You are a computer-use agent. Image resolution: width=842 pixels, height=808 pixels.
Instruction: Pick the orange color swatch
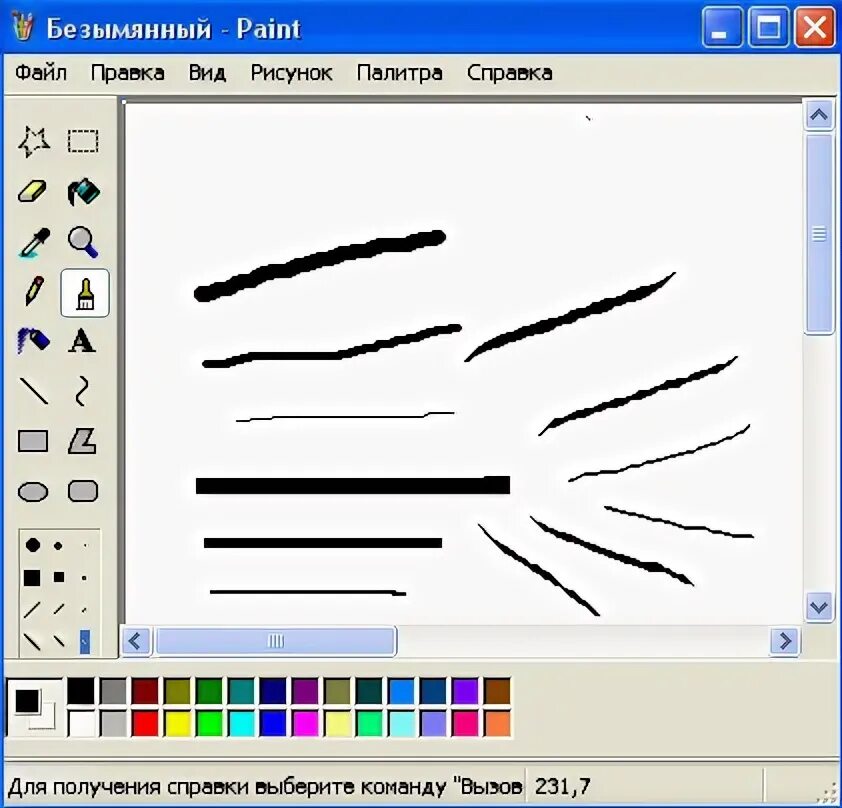(x=497, y=724)
